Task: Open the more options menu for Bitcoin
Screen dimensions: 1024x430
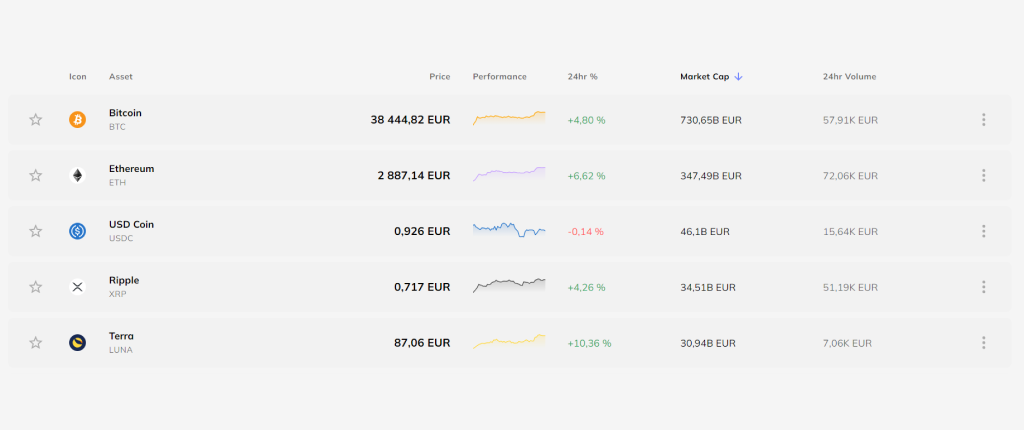Action: pyautogui.click(x=984, y=120)
